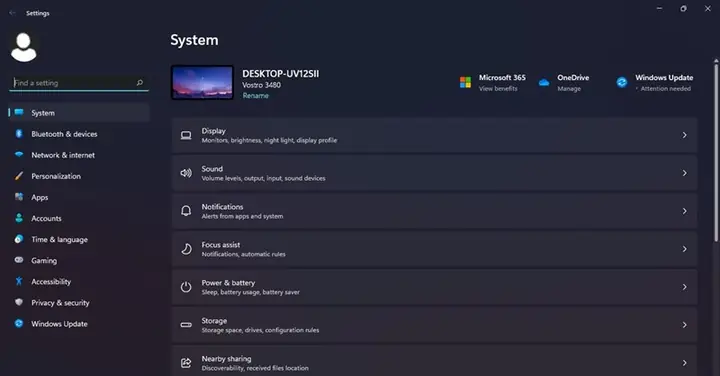Select System in the sidebar
The width and height of the screenshot is (720, 376).
click(x=79, y=112)
